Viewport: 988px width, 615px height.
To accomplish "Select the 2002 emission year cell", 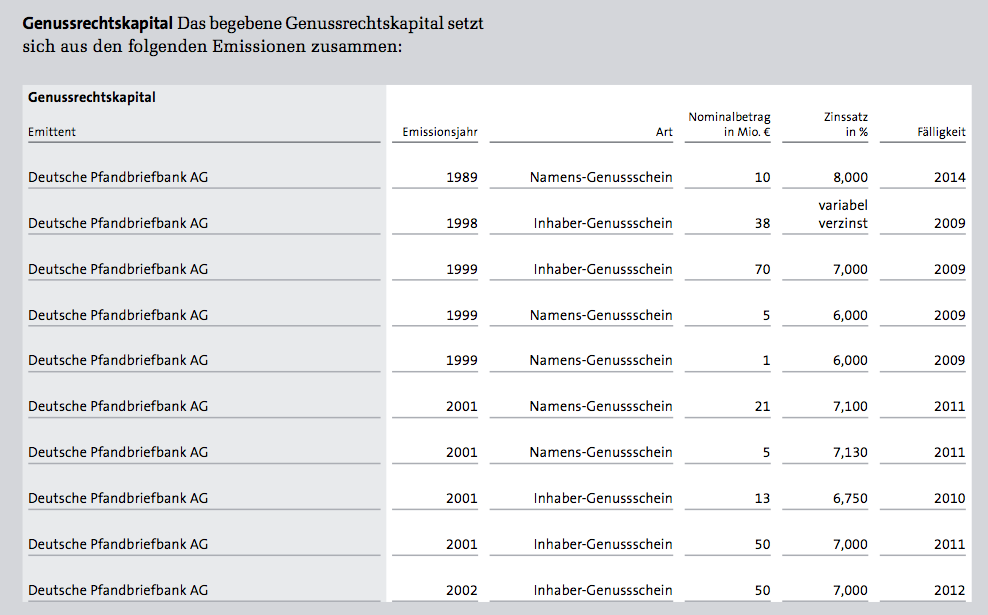I will click(x=461, y=590).
